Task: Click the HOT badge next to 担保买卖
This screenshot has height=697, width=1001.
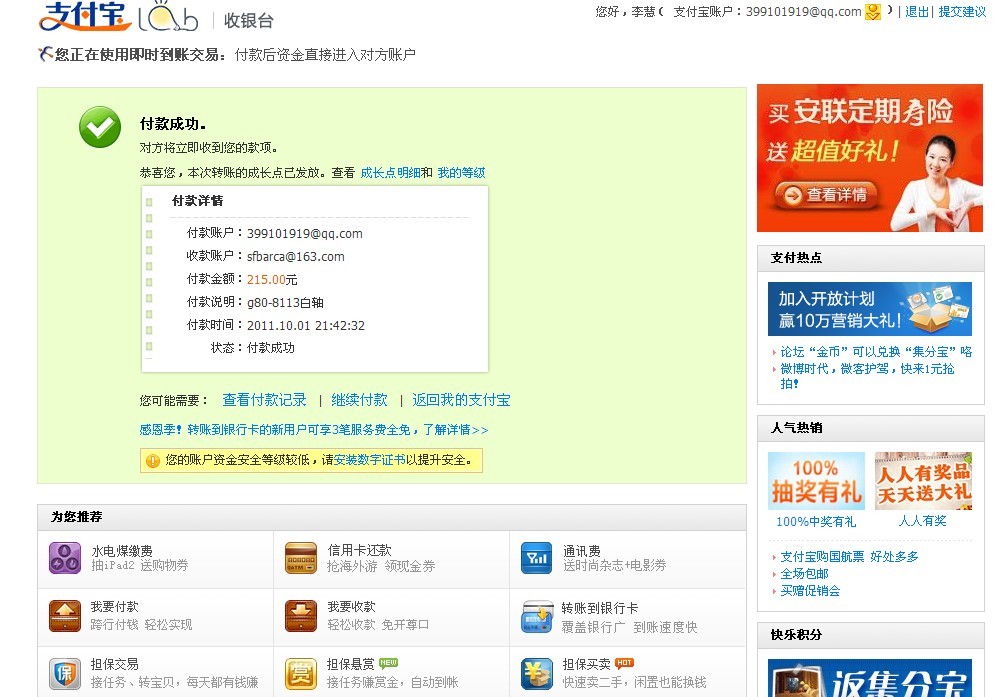Action: coord(624,663)
